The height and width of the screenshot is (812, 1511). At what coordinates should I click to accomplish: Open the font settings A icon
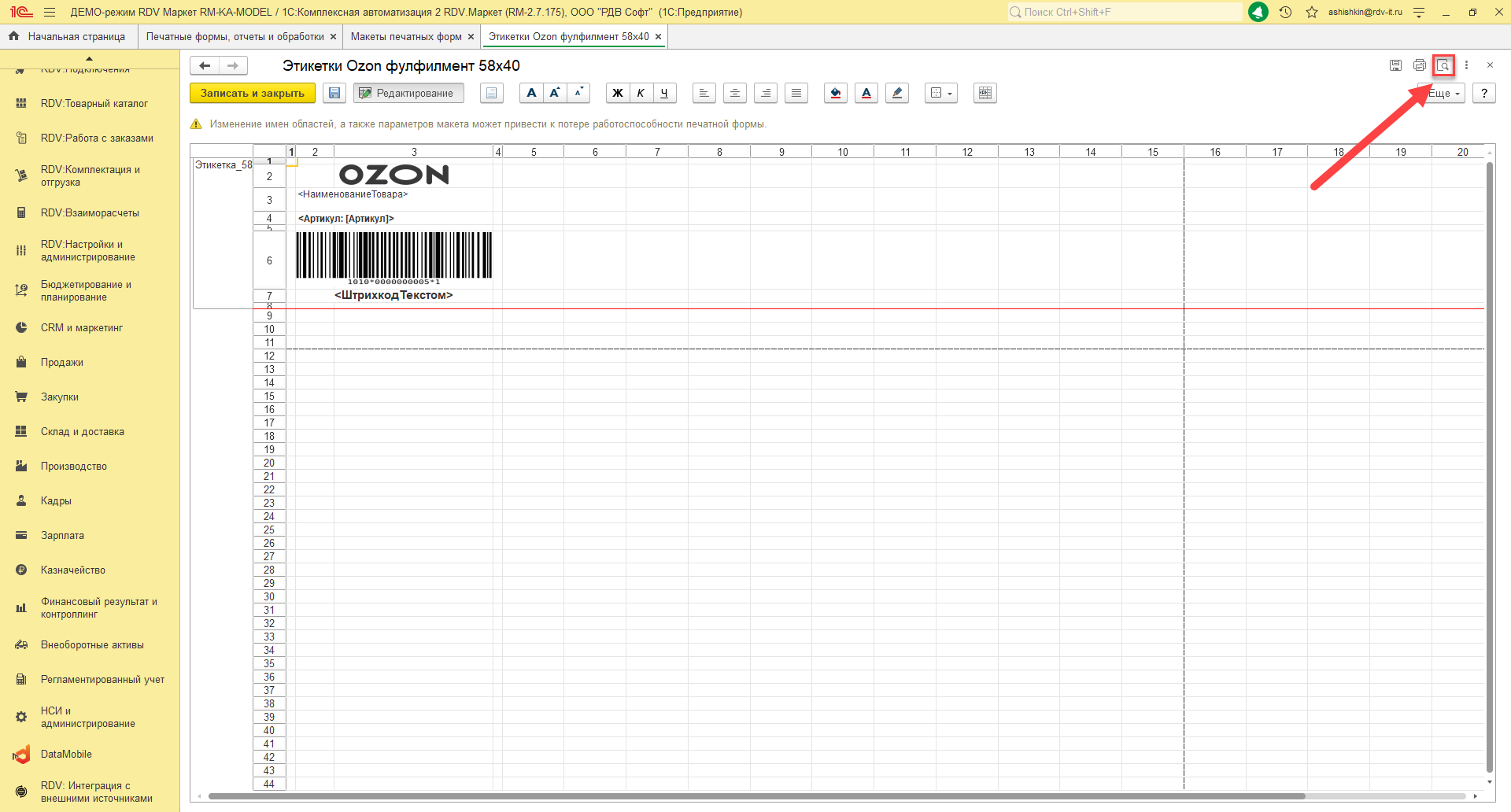click(531, 93)
